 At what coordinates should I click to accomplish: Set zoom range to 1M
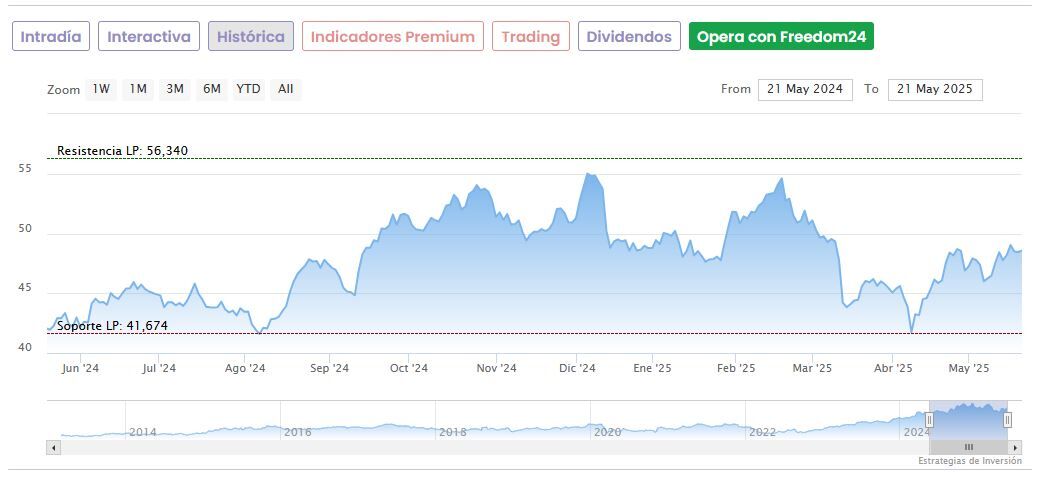[138, 89]
